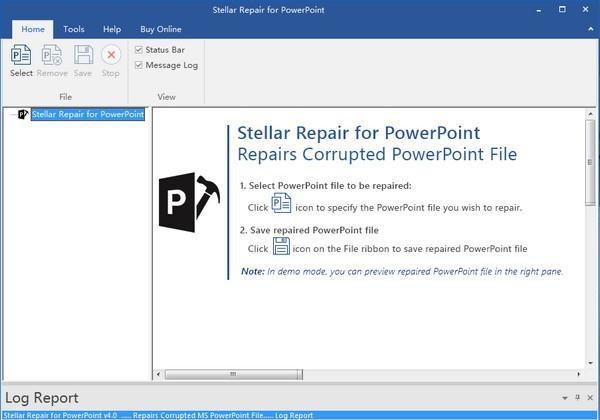Select Stellar Repair for PowerPoint tree item
The width and height of the screenshot is (600, 420).
pos(88,114)
